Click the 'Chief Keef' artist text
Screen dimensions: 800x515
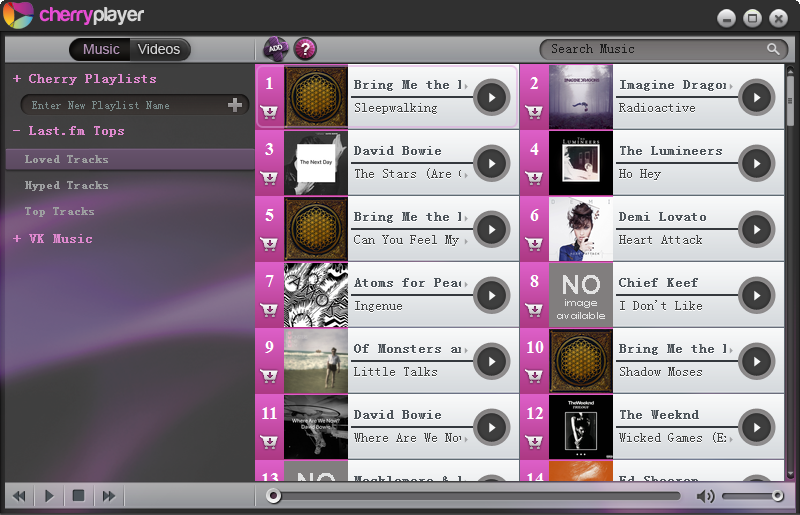658,282
